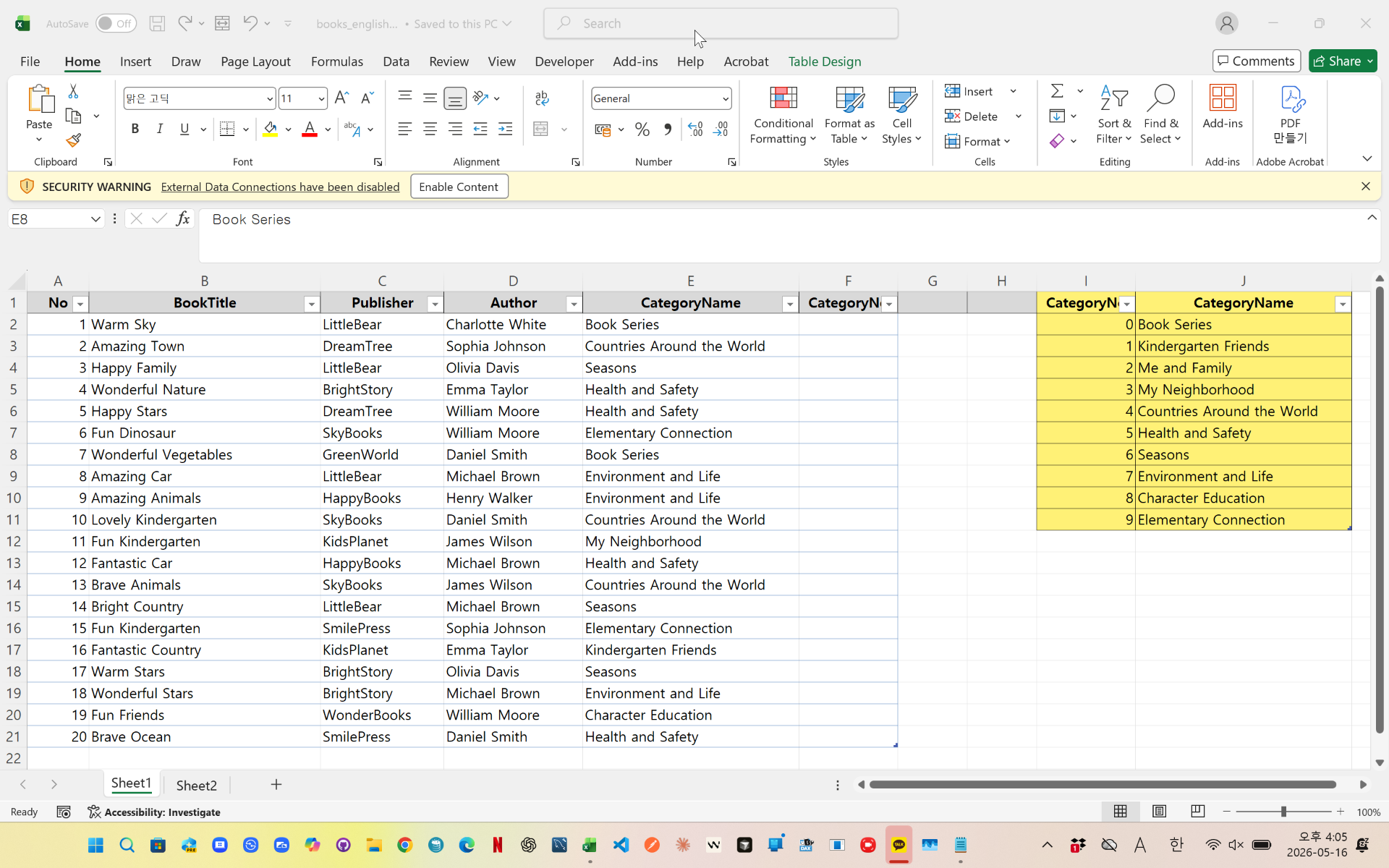Toggle Top Align button
Viewport: 1389px width, 868px height.
[x=405, y=98]
